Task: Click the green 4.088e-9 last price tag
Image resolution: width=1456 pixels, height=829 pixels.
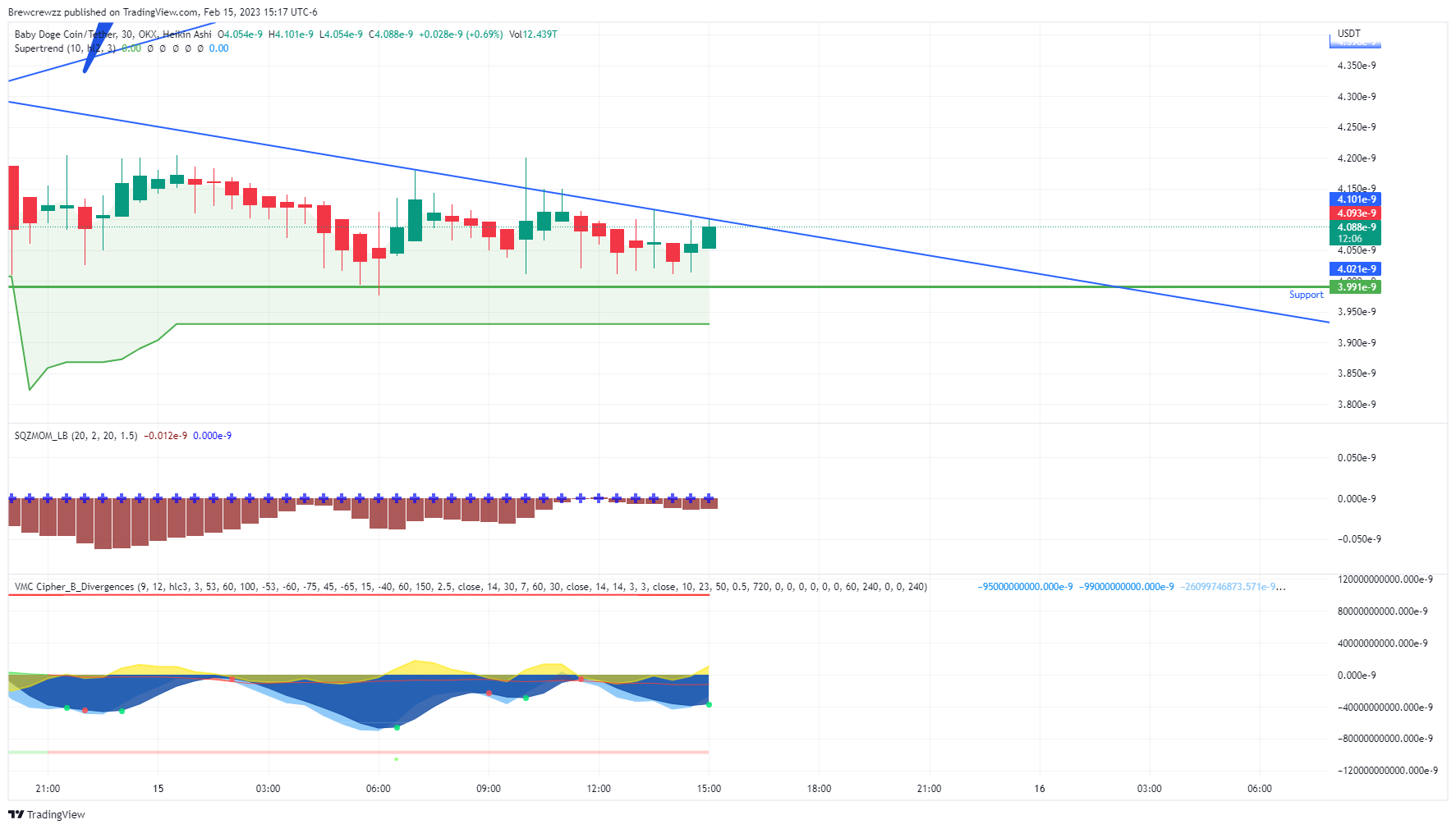Action: 1355,227
